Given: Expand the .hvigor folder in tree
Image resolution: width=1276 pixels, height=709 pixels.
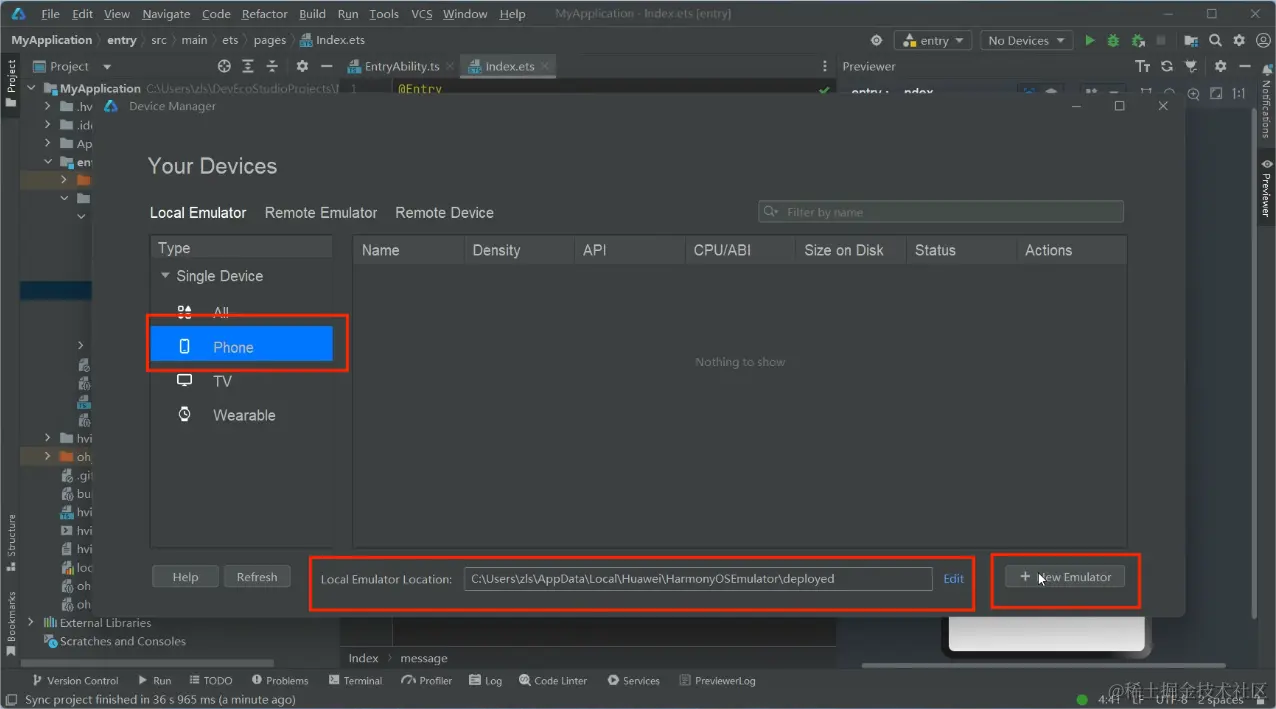Looking at the screenshot, I should tap(47, 107).
